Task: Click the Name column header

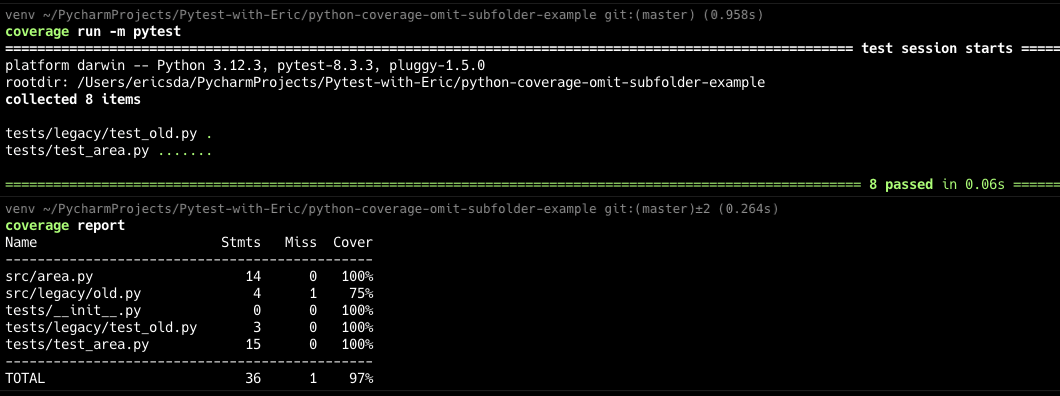Action: point(21,243)
